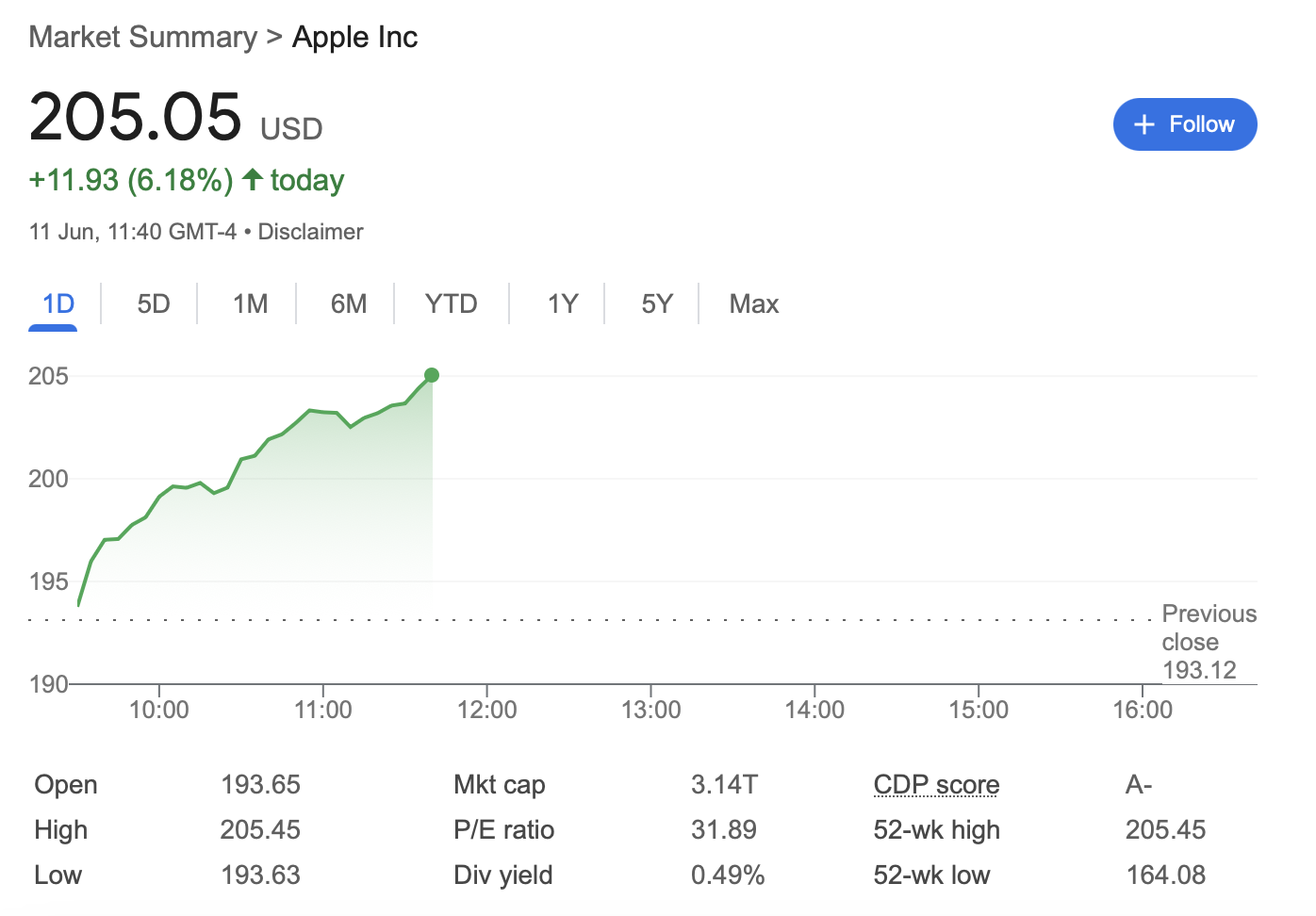This screenshot has width=1316, height=916.
Task: Click the Previous close 193.12 label
Action: tap(1209, 641)
